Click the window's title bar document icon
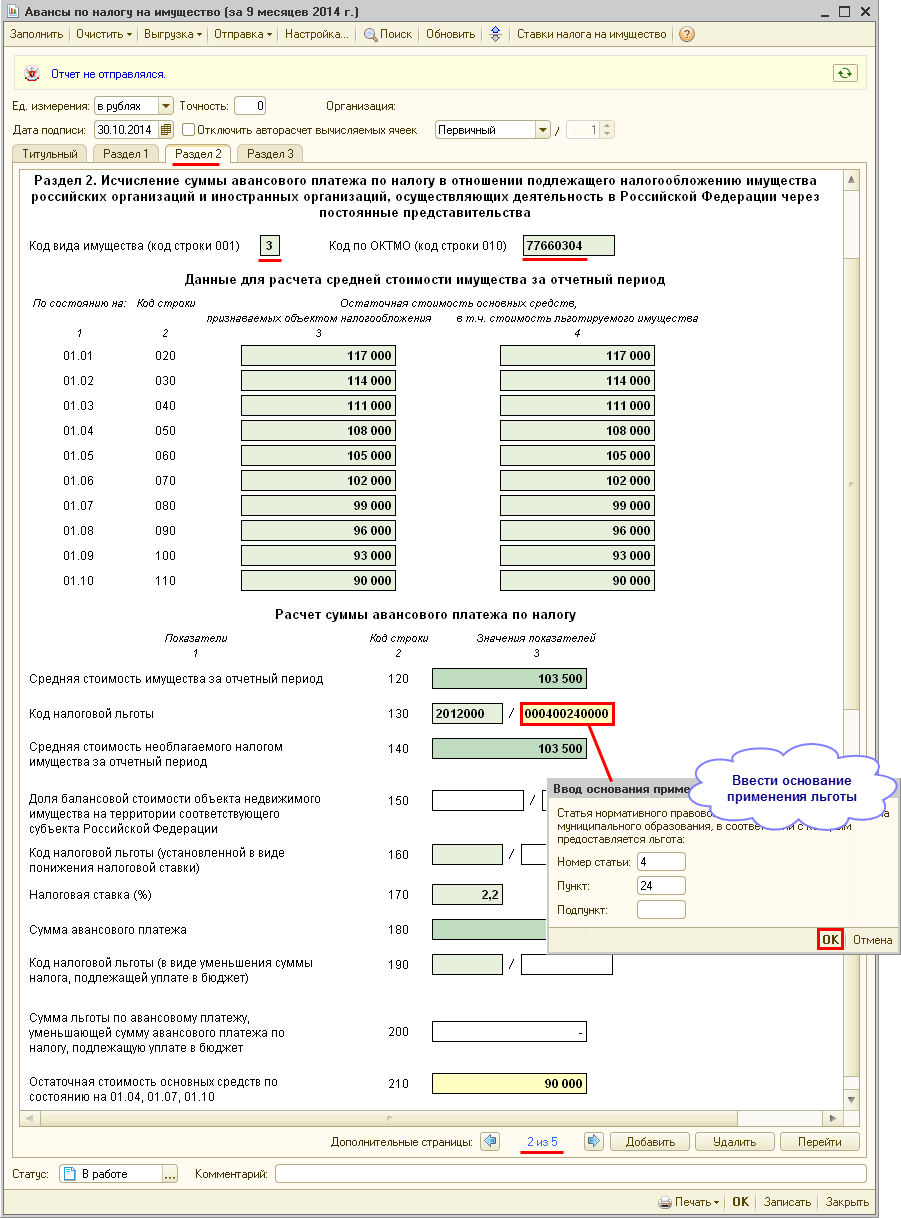This screenshot has width=901, height=1218. [13, 11]
